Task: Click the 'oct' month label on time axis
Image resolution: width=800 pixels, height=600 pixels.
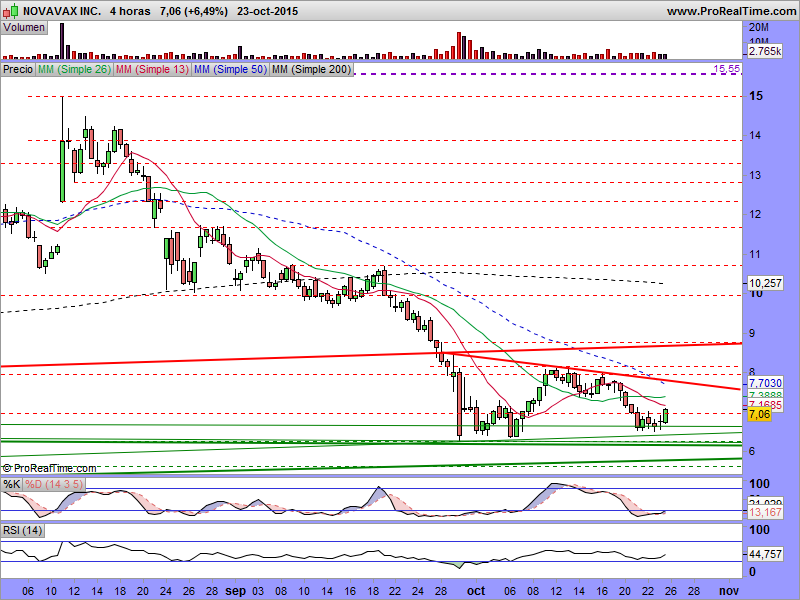Action: (476, 591)
